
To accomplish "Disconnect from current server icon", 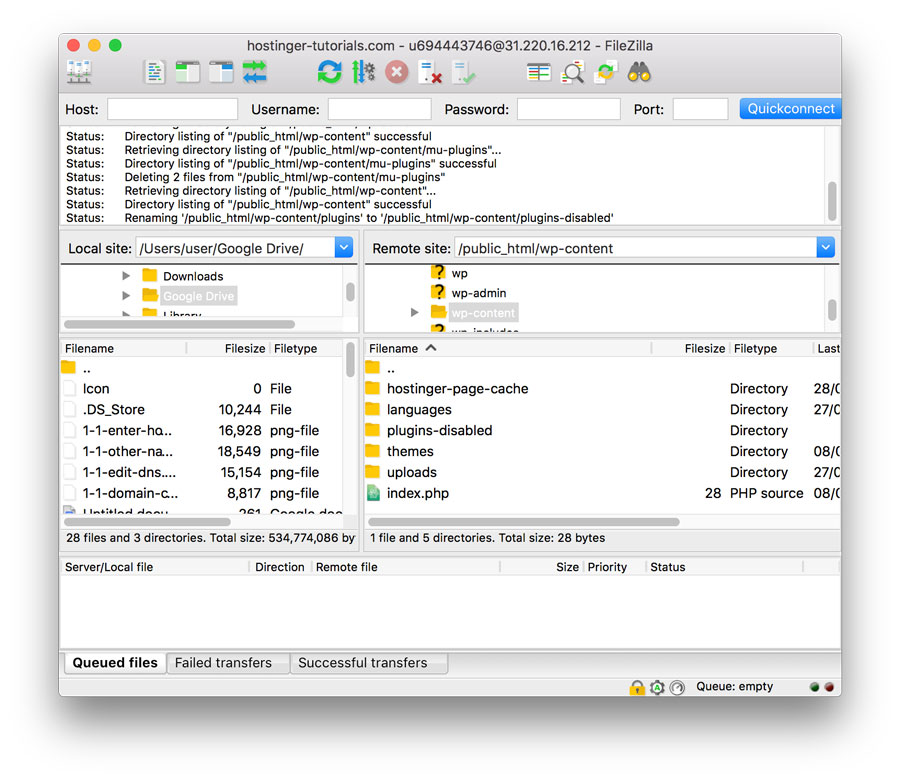I will tap(430, 72).
